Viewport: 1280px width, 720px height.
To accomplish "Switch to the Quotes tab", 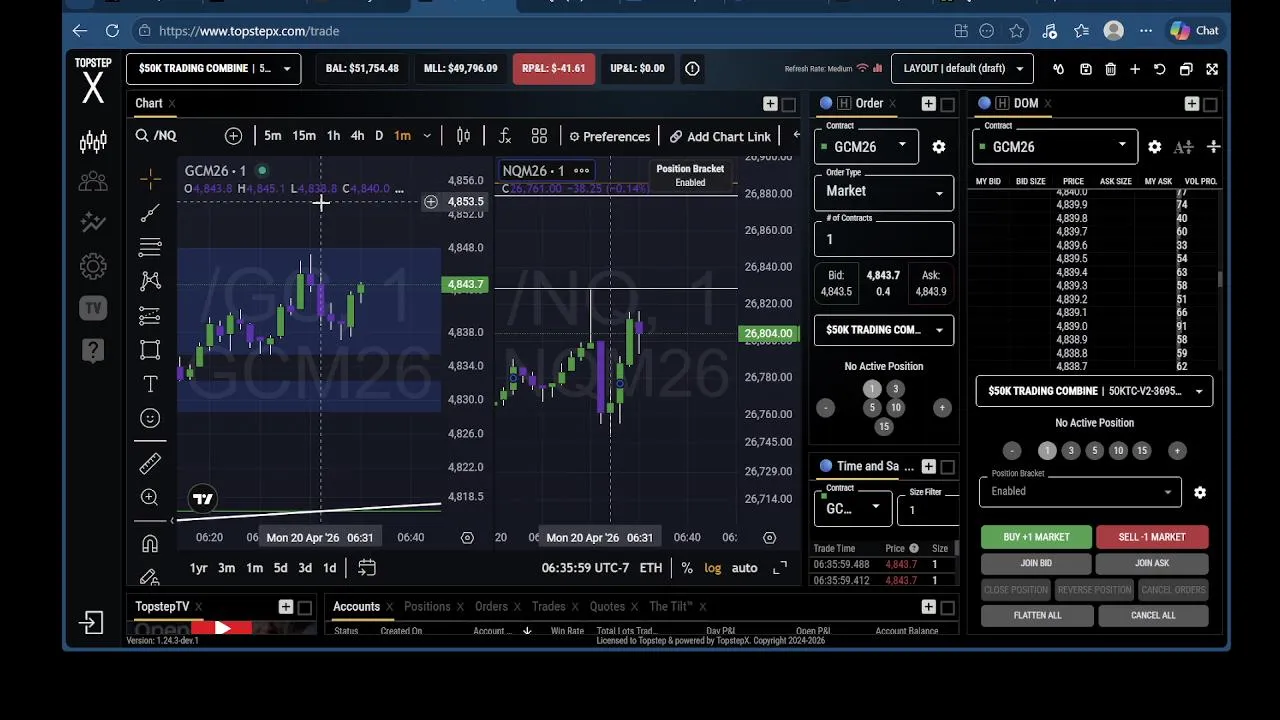I will [x=607, y=606].
